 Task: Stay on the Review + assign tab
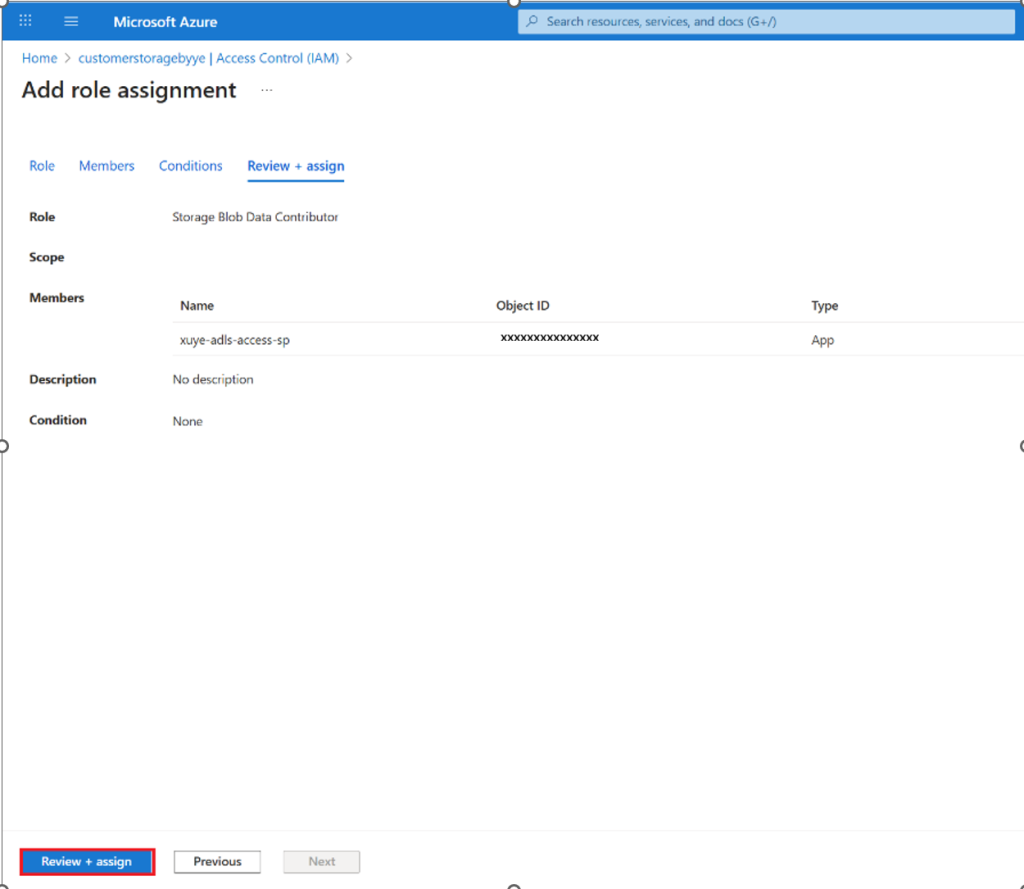click(x=295, y=166)
